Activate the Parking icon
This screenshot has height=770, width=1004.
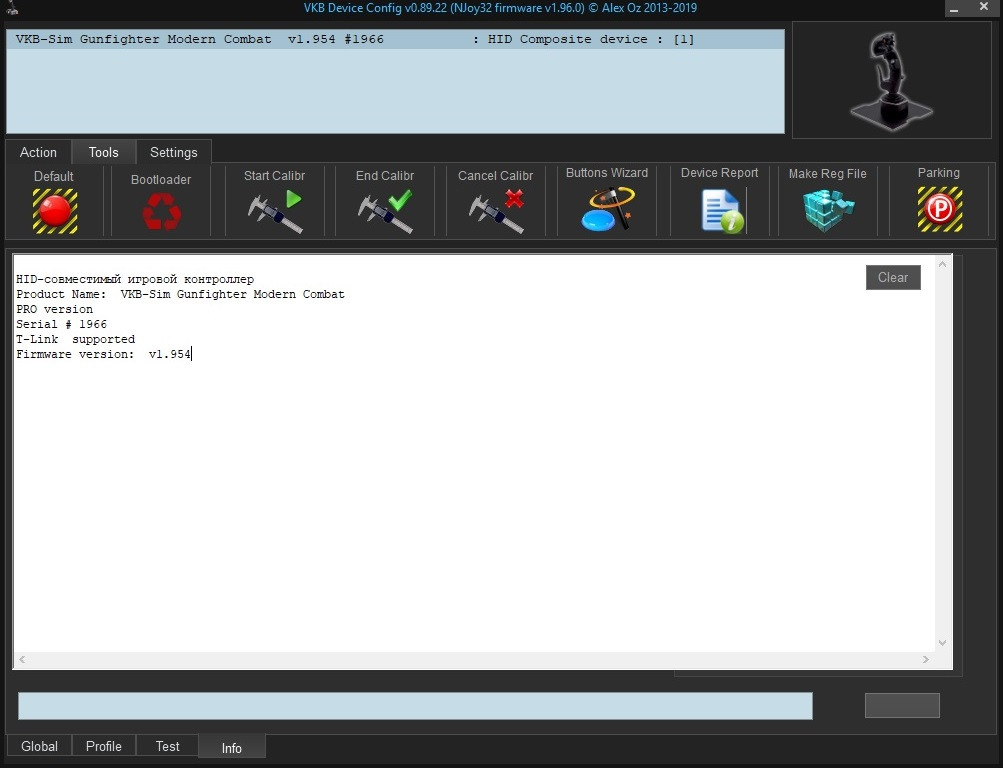[x=939, y=209]
